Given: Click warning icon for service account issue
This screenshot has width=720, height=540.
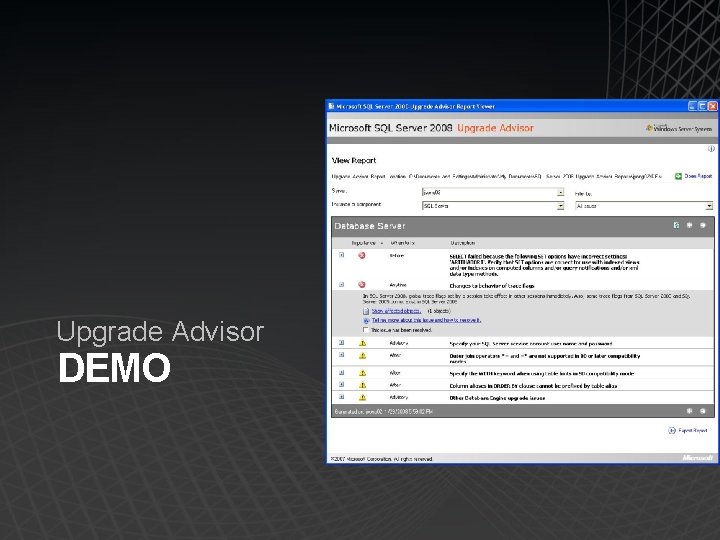Looking at the screenshot, I should tap(362, 343).
